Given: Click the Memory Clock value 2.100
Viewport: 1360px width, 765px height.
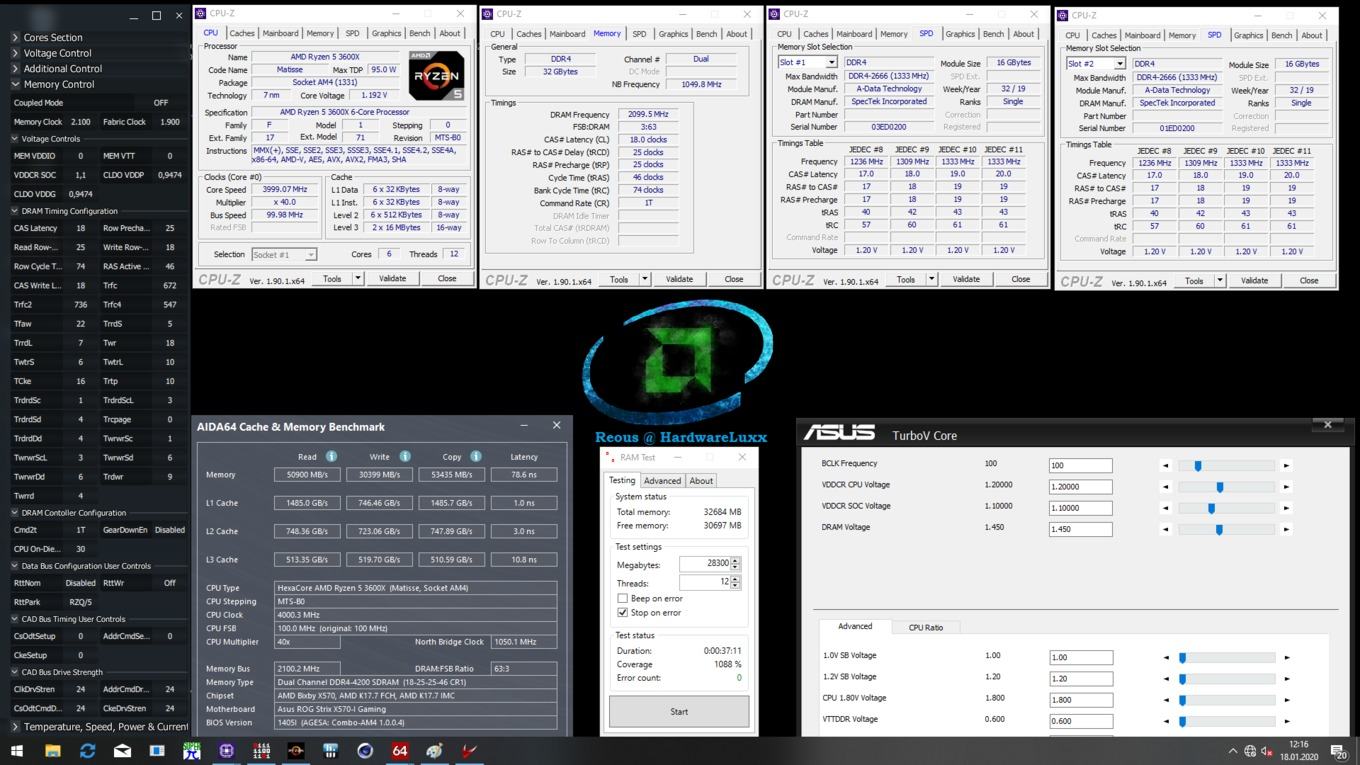Looking at the screenshot, I should click(x=81, y=122).
